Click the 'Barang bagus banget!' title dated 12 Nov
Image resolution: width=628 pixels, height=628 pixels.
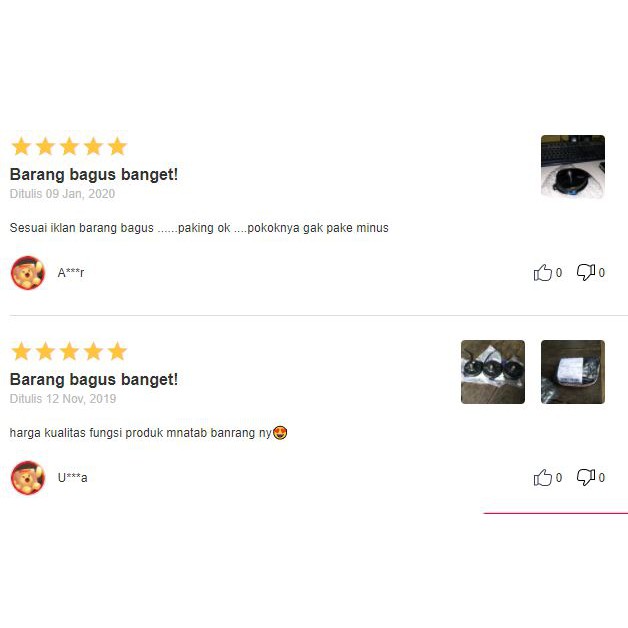click(x=94, y=380)
